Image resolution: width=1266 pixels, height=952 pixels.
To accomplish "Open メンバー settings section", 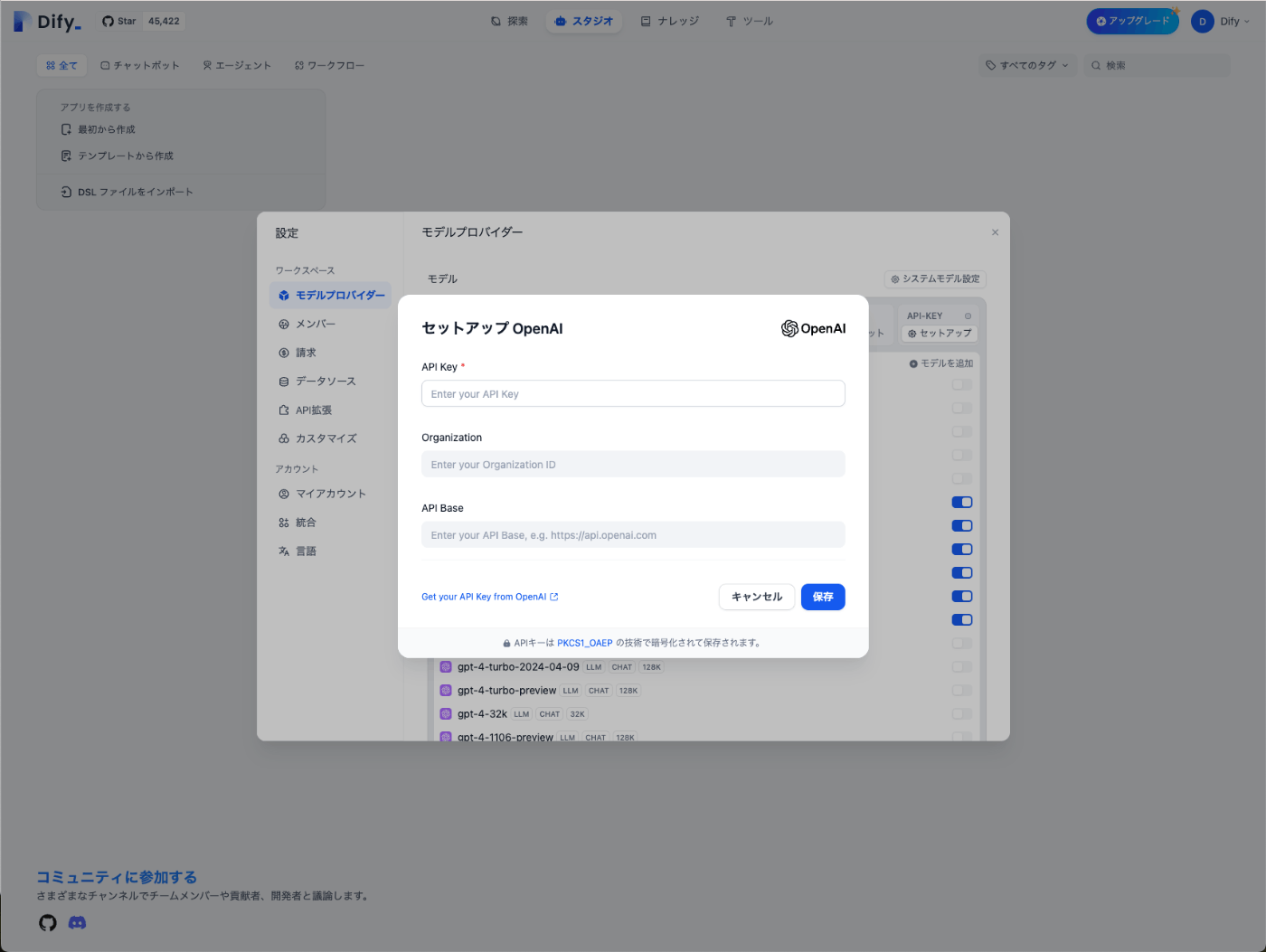I will coord(331,324).
